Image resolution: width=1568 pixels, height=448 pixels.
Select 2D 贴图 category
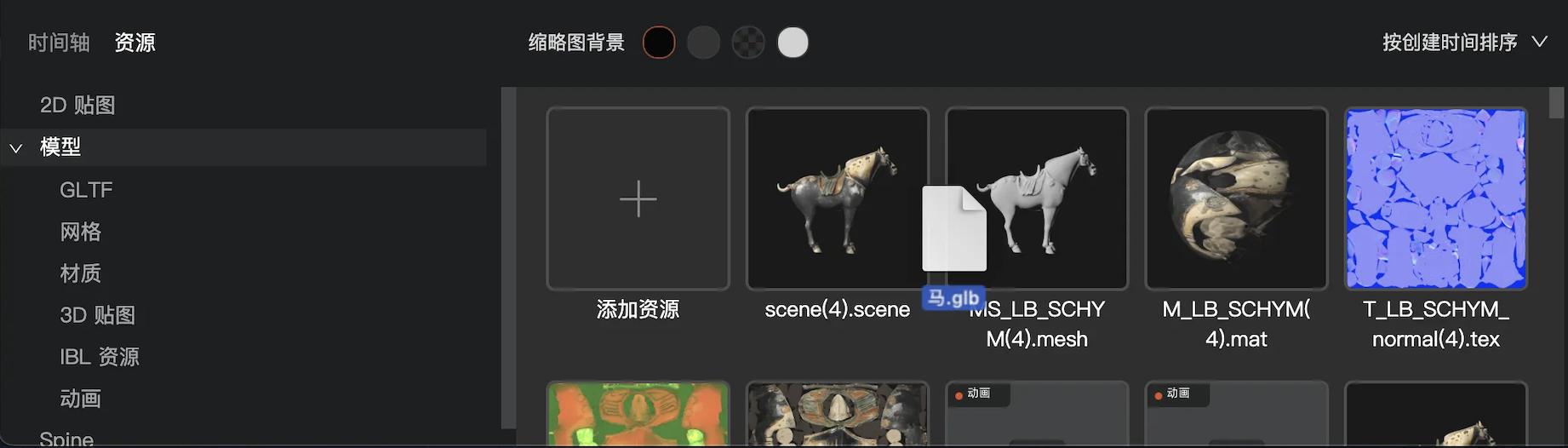(x=77, y=105)
